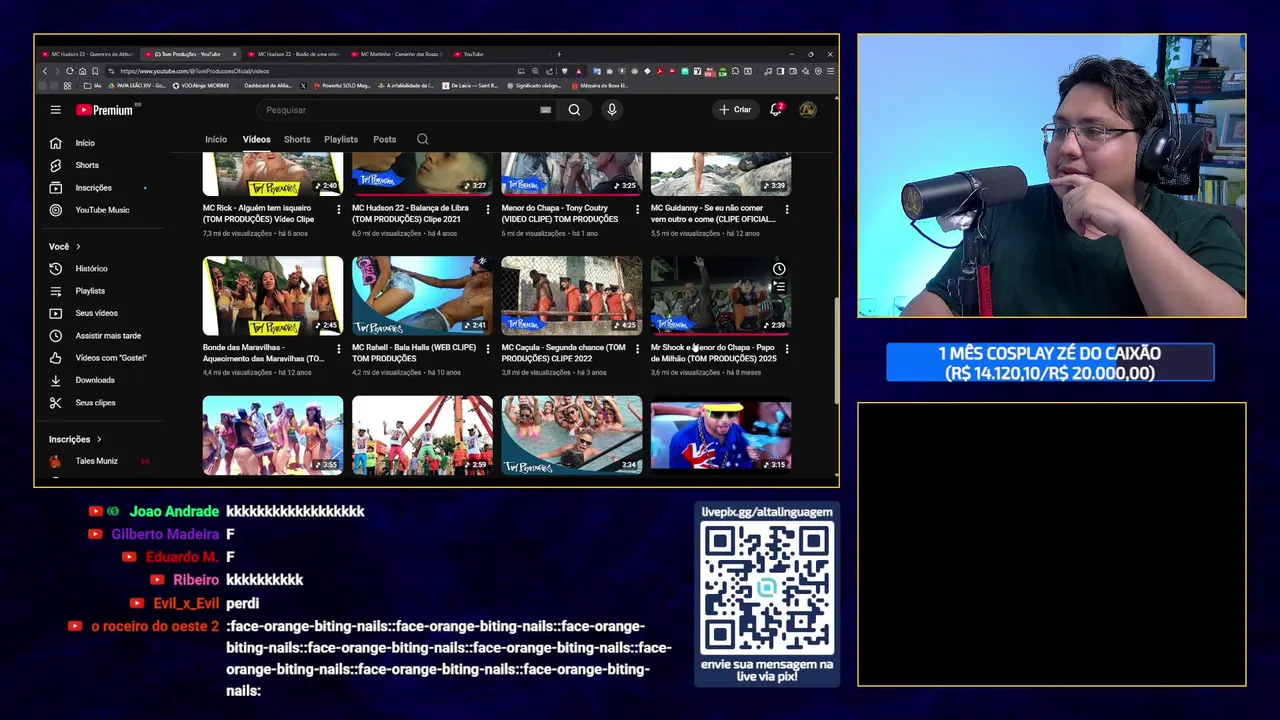The height and width of the screenshot is (720, 1280).
Task: Switch to the channel Início tab
Action: [216, 139]
